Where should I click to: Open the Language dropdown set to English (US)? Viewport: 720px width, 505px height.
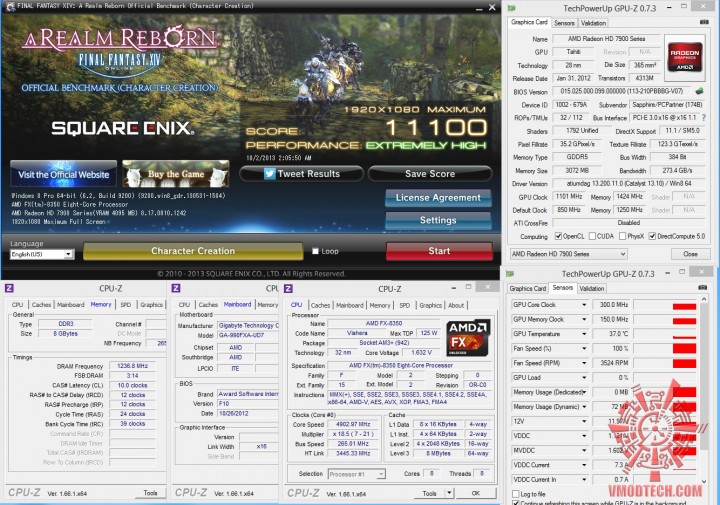[42, 254]
